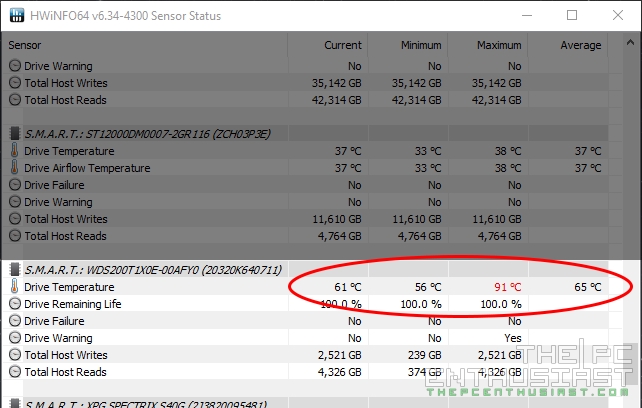Screen dimensions: 642x408
Task: Click the HWiNFO64 app icon in title bar
Action: tap(17, 15)
